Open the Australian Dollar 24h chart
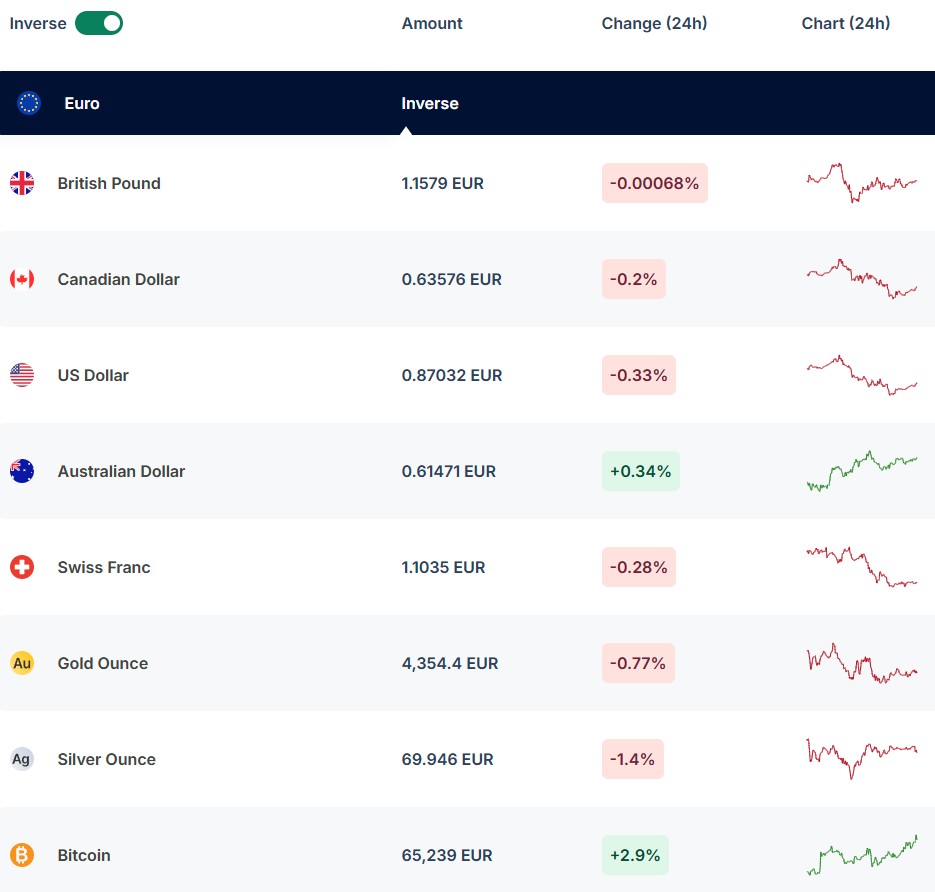The image size is (935, 892). (x=861, y=471)
